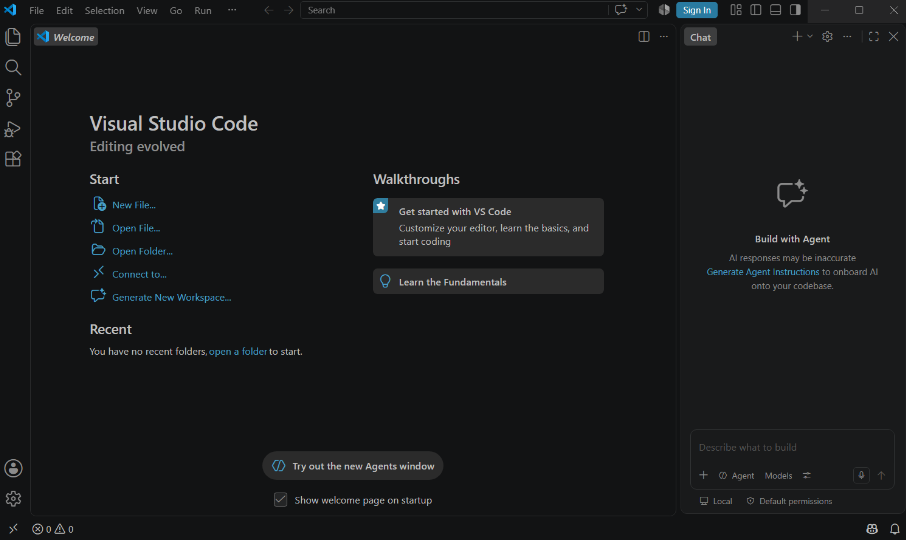Try out the new Agents window
Viewport: 906px width, 540px height.
click(x=352, y=465)
